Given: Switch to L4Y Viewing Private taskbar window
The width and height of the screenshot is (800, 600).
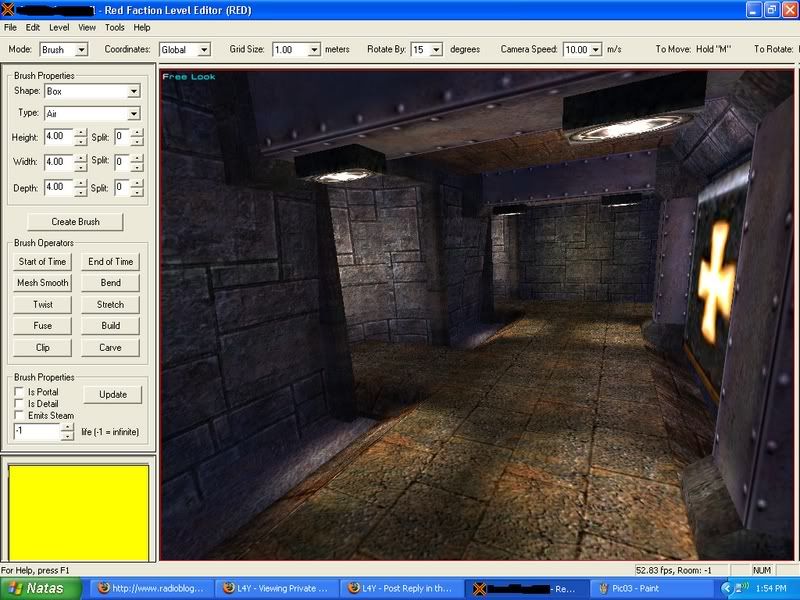Looking at the screenshot, I should pos(276,588).
